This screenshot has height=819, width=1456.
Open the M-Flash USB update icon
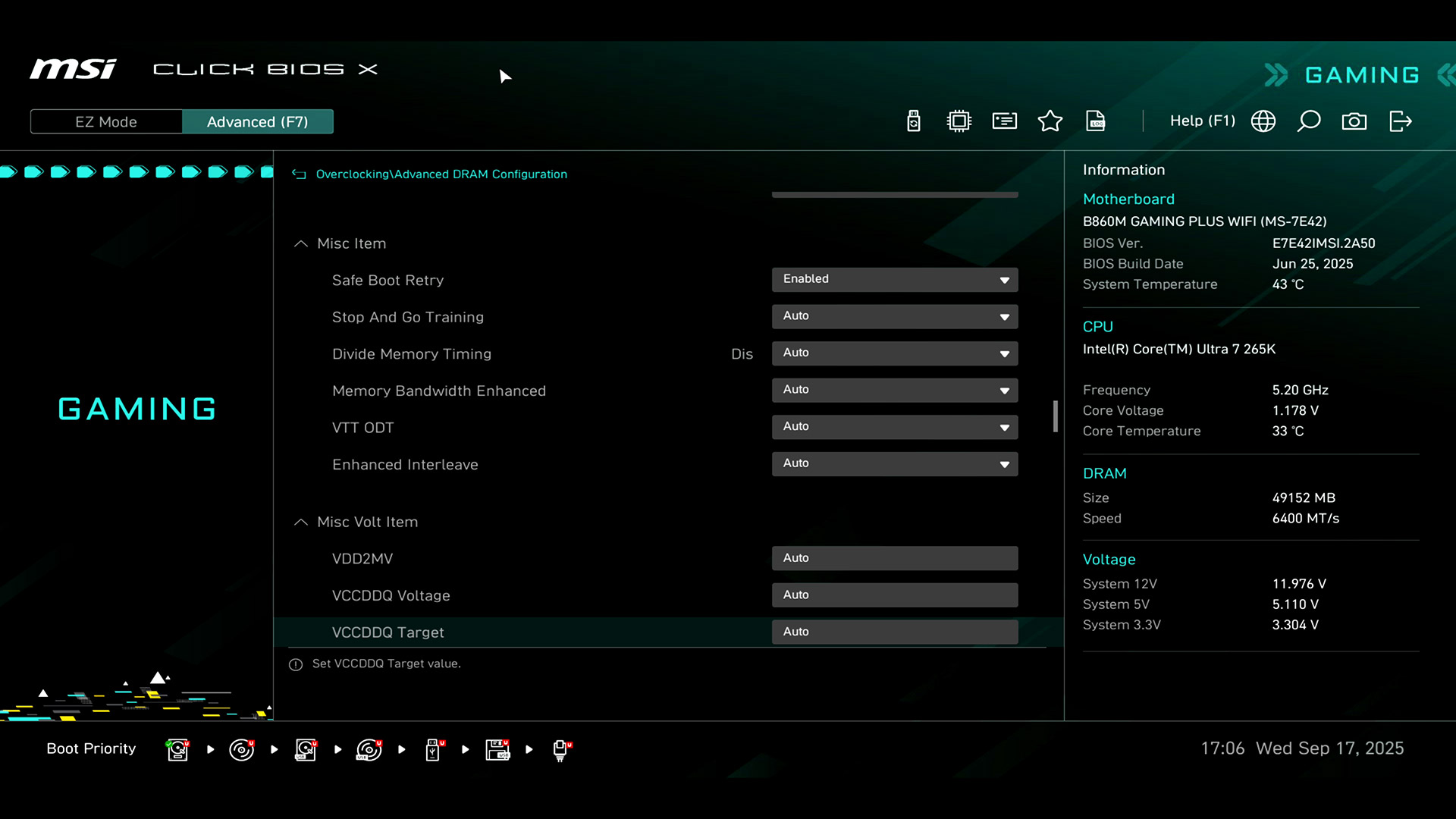(x=914, y=121)
